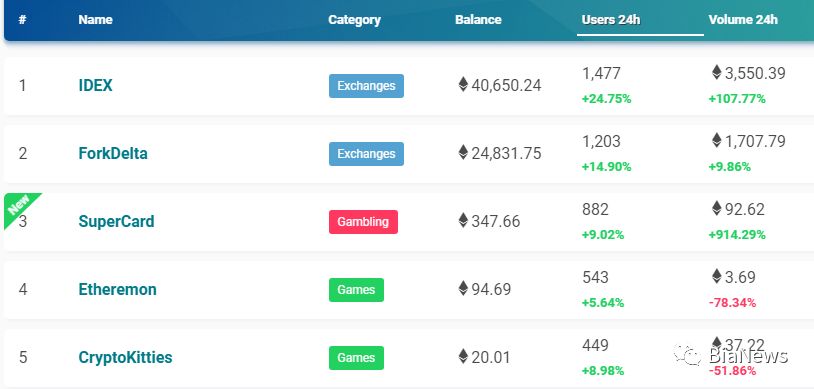The height and width of the screenshot is (389, 814).
Task: Open the IDEX dapp page
Action: tap(95, 85)
